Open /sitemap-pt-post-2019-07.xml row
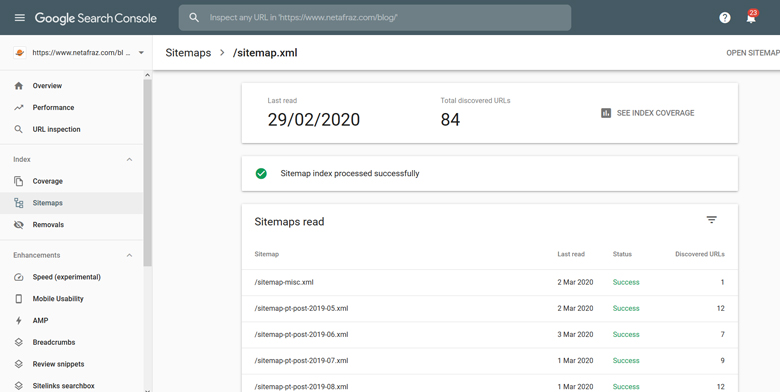The height and width of the screenshot is (392, 780). click(x=490, y=361)
